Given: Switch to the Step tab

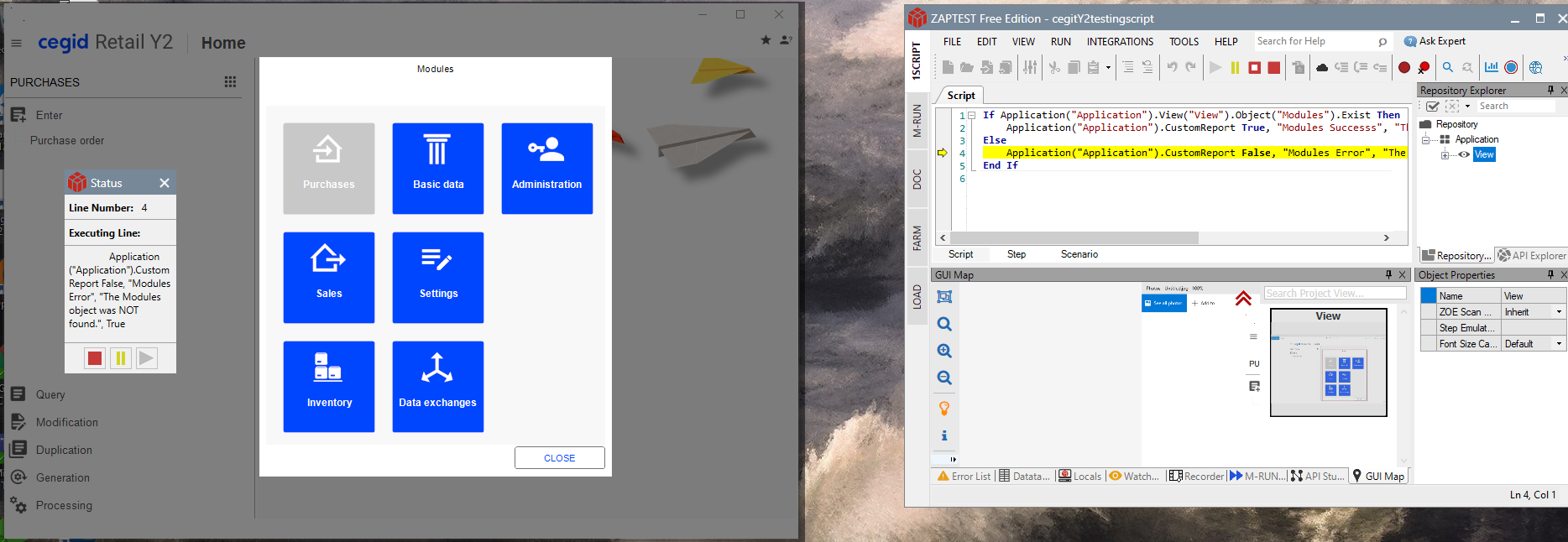Looking at the screenshot, I should coord(1017,254).
